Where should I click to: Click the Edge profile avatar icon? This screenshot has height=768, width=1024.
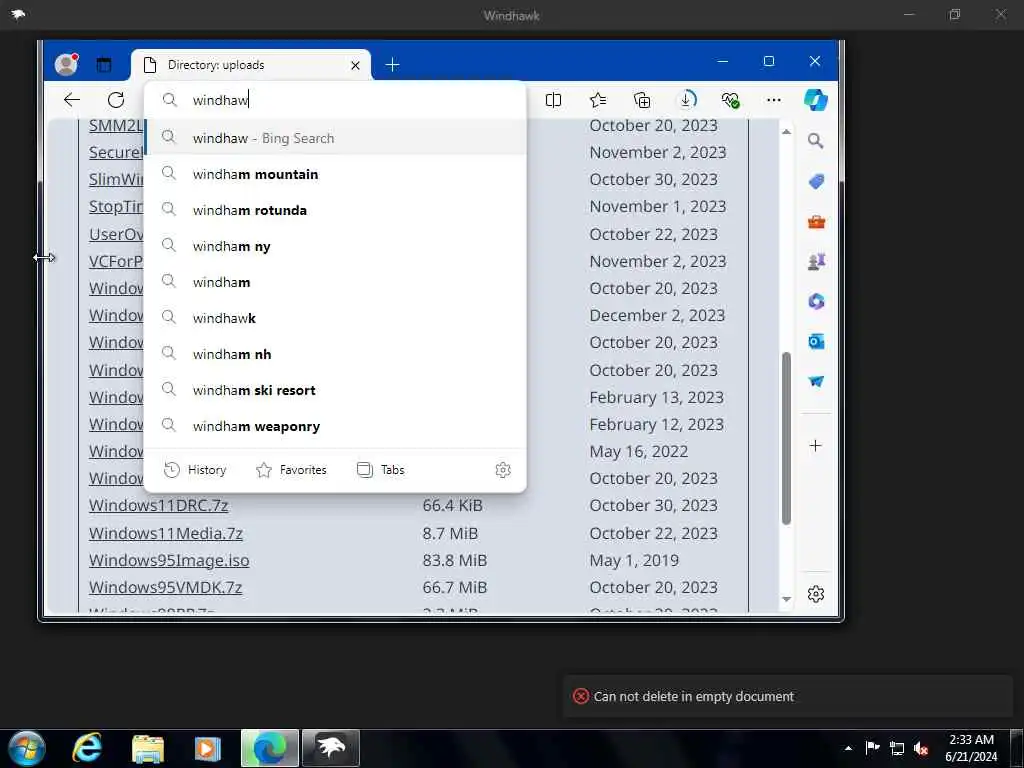[x=66, y=64]
